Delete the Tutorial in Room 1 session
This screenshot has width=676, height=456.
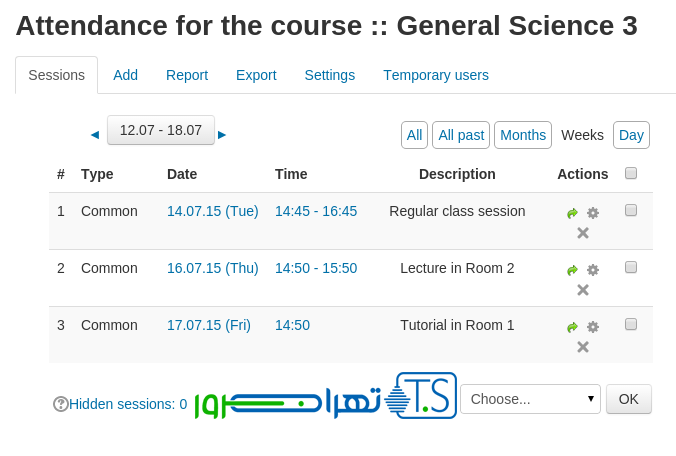(x=583, y=347)
